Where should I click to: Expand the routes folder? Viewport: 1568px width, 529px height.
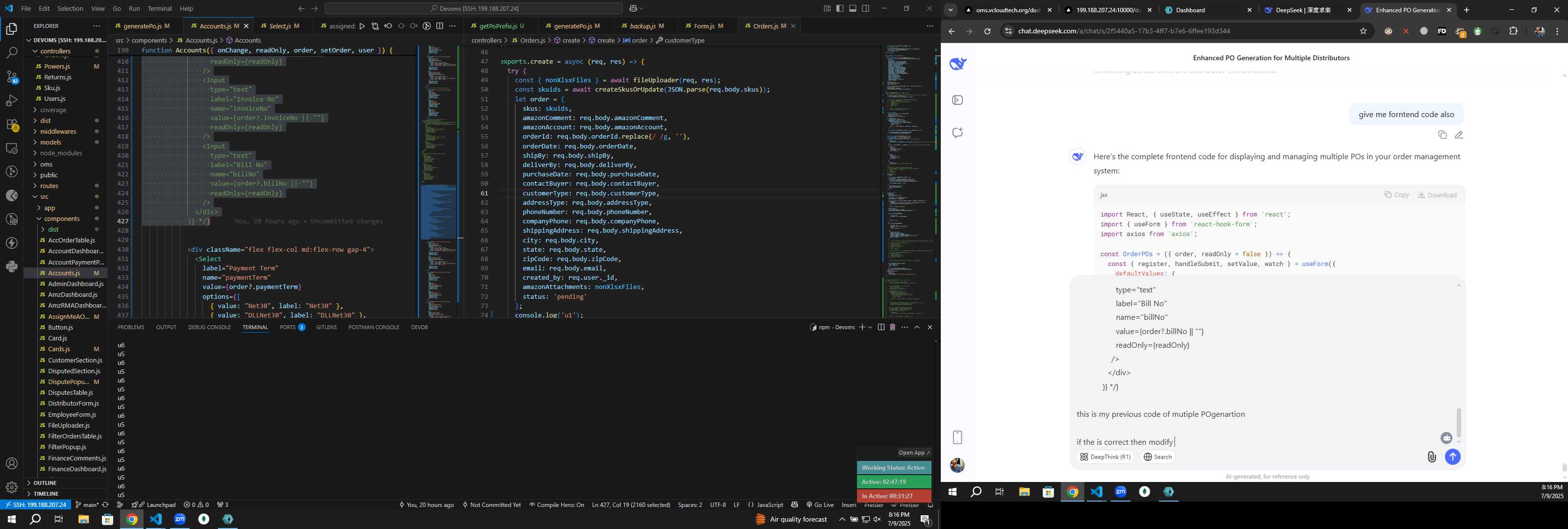[49, 186]
